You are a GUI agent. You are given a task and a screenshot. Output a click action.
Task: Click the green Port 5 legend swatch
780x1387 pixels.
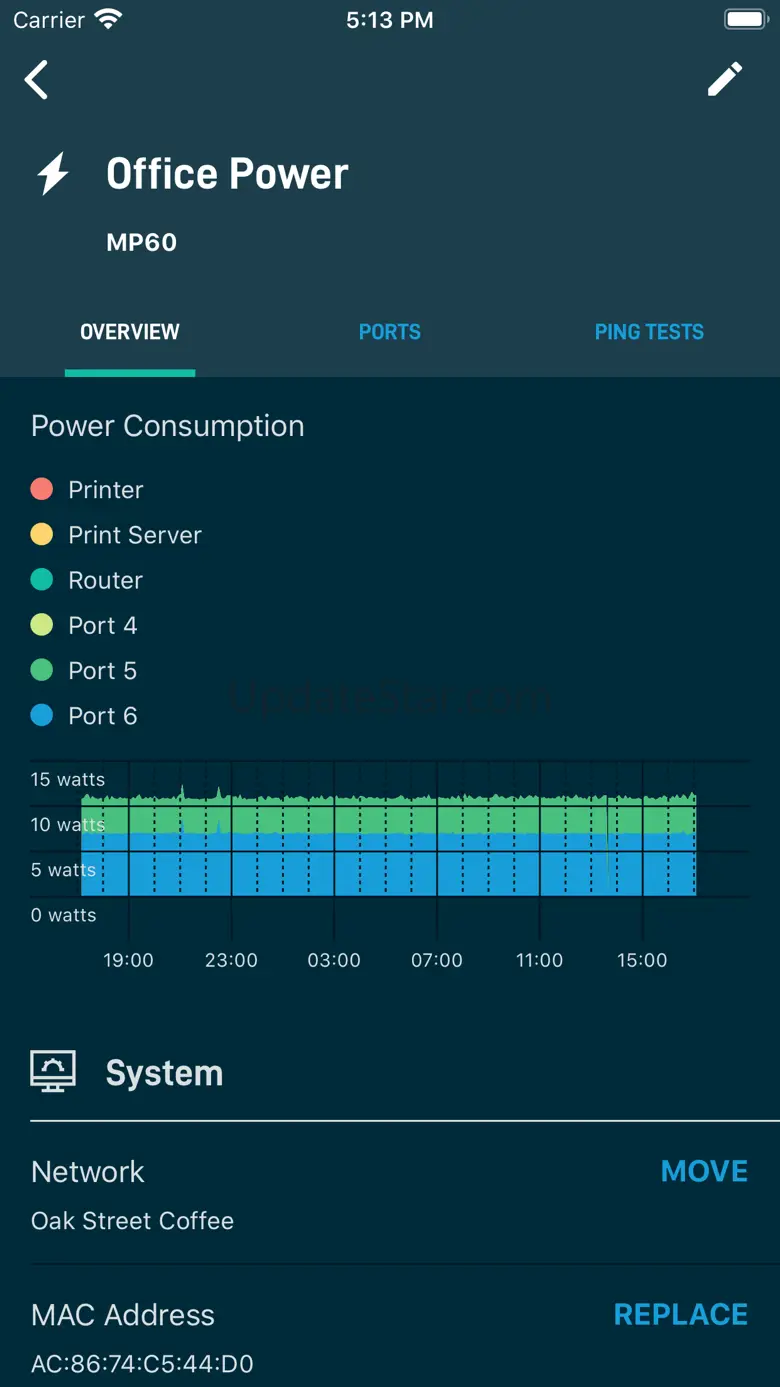42,670
